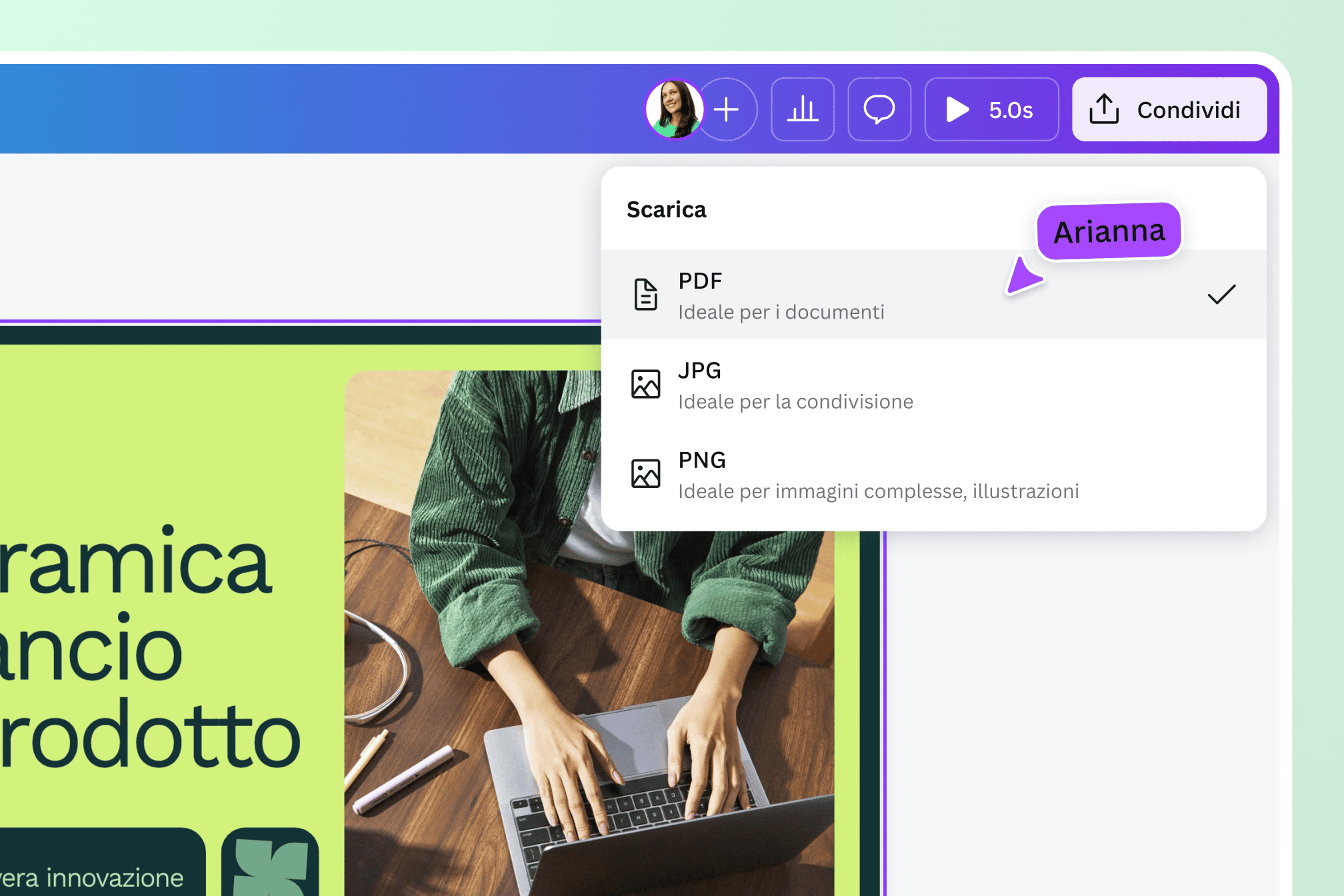Screen dimensions: 1344x896
Task: Select JPG download format
Action: (x=934, y=384)
